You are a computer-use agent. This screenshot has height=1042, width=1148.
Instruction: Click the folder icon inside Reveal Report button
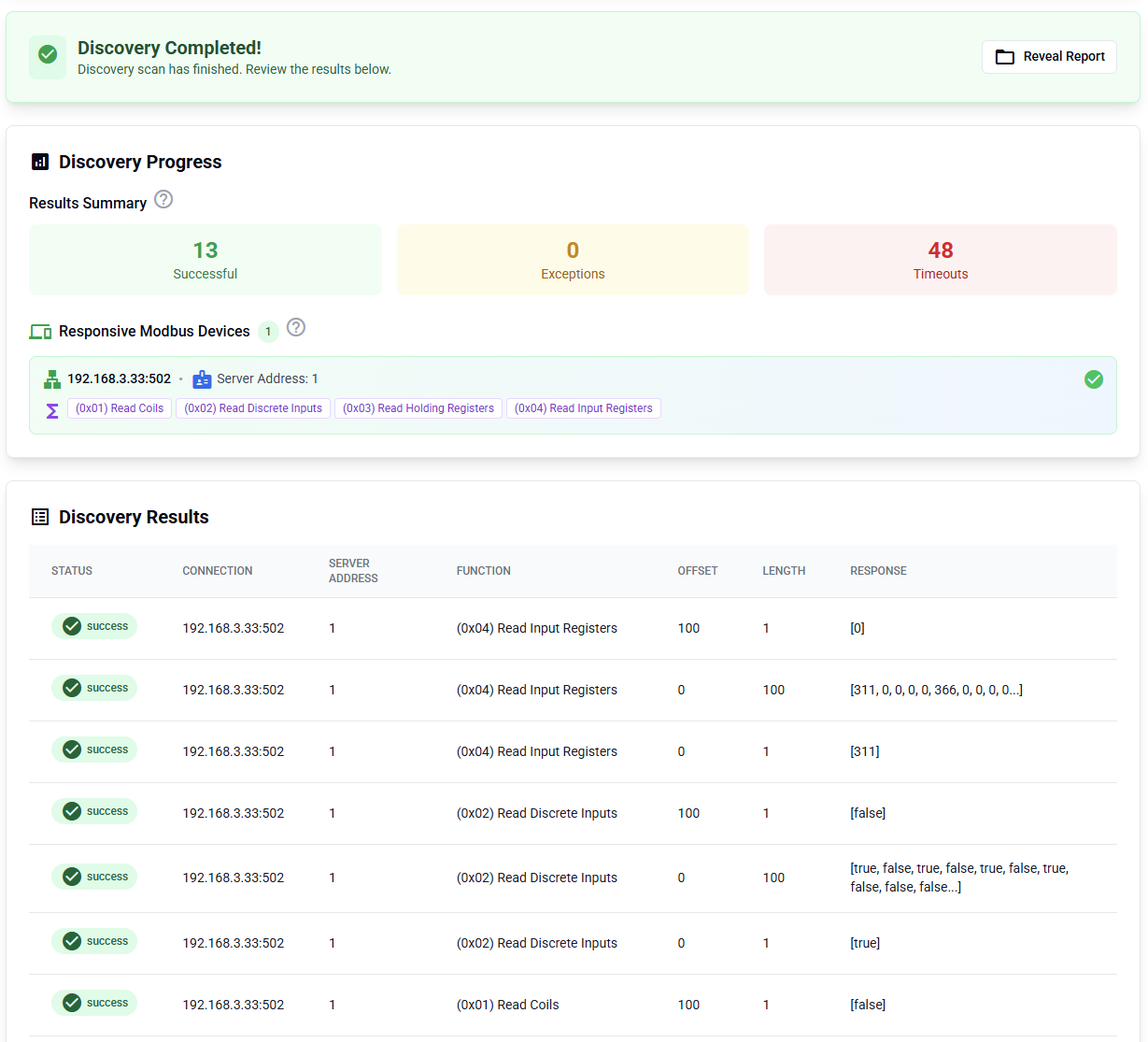click(x=1004, y=56)
